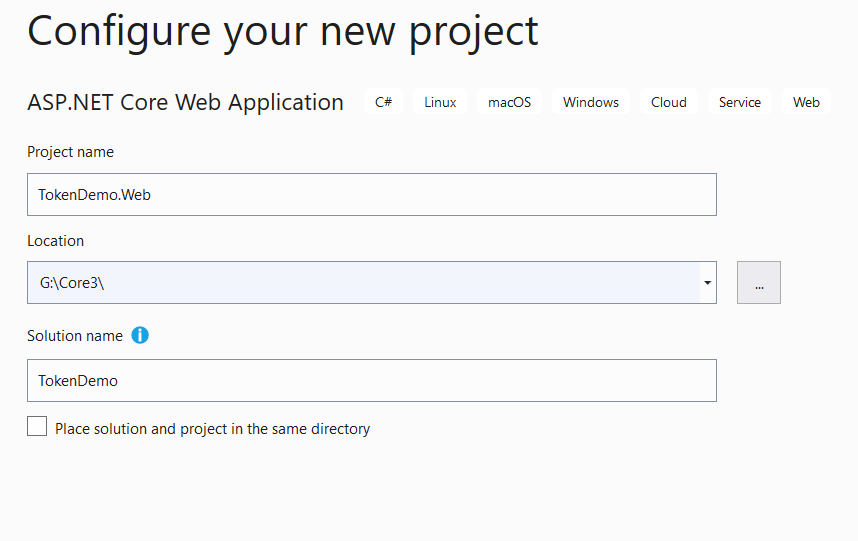Select the Cloud project type tag
Screen dimensions: 858x541
point(669,102)
